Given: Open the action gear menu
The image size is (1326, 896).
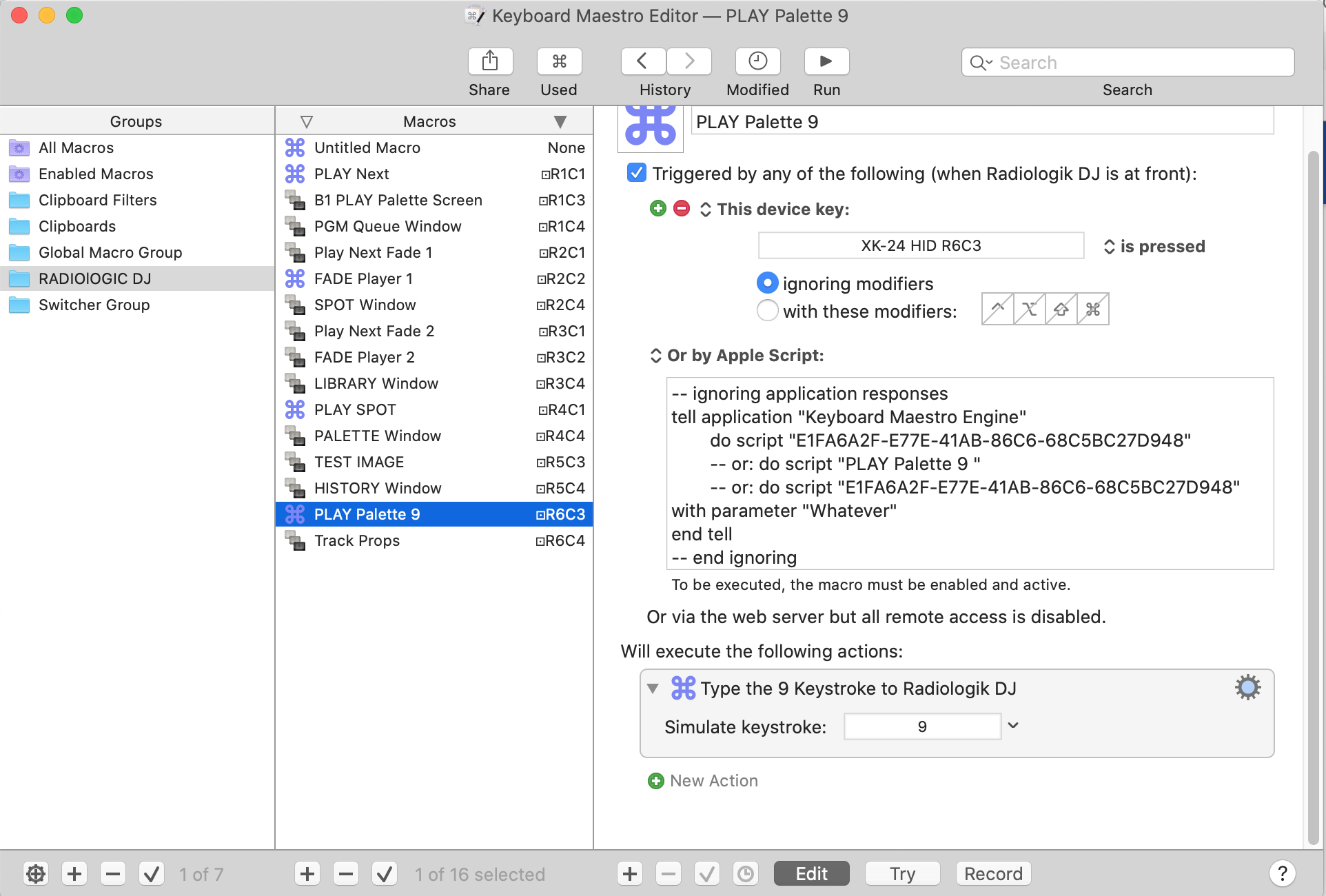Looking at the screenshot, I should 1247,687.
